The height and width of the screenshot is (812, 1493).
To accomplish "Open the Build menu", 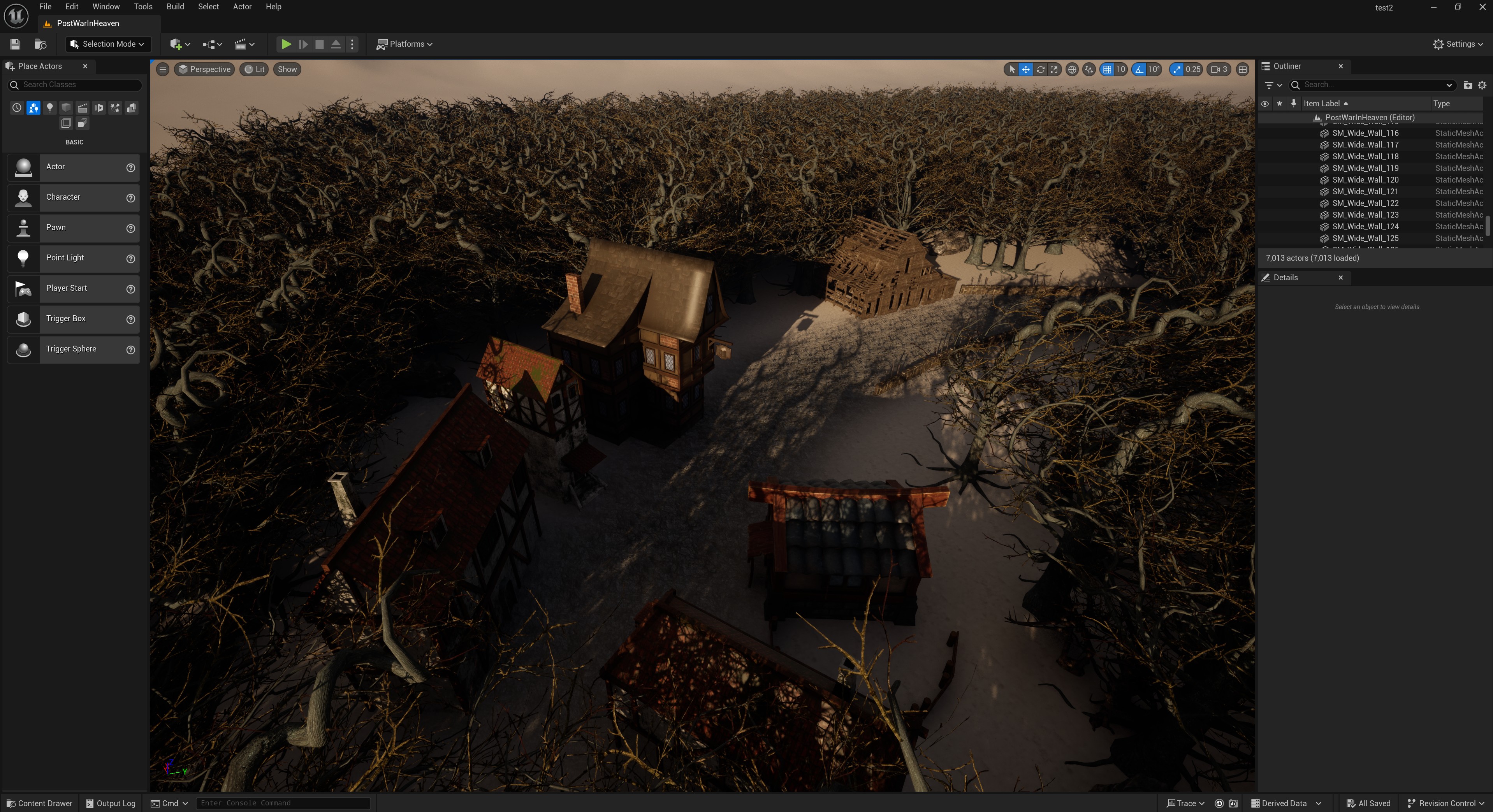I will [x=174, y=7].
